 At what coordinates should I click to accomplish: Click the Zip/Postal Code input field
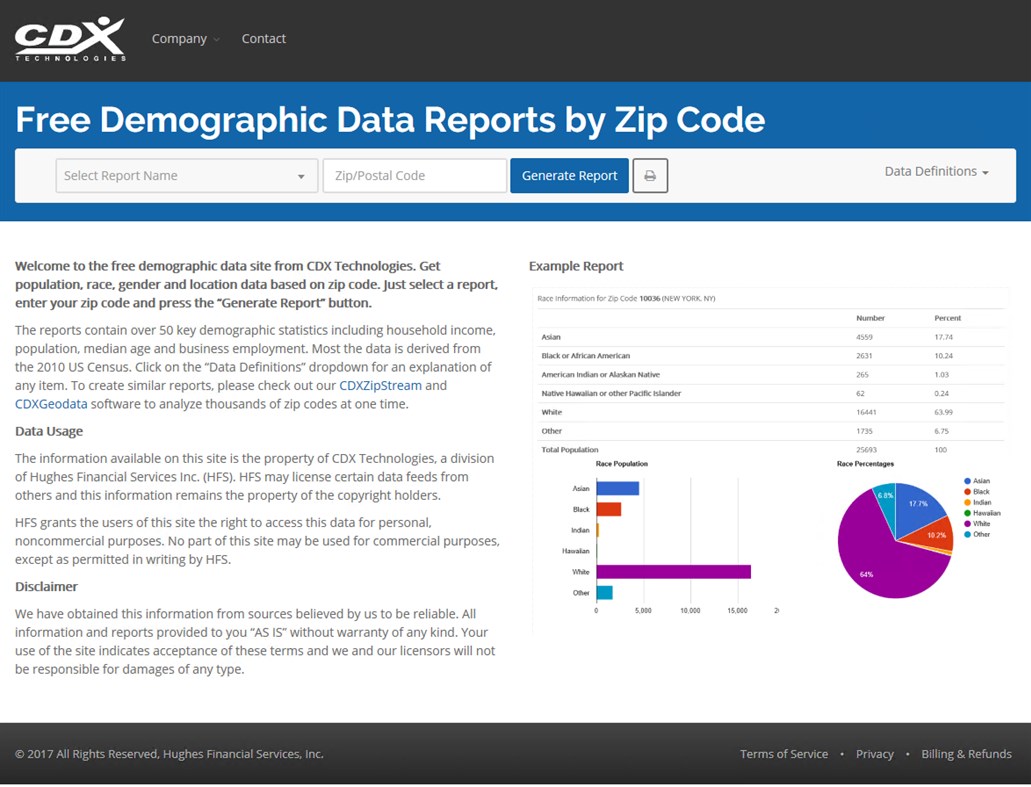[413, 175]
